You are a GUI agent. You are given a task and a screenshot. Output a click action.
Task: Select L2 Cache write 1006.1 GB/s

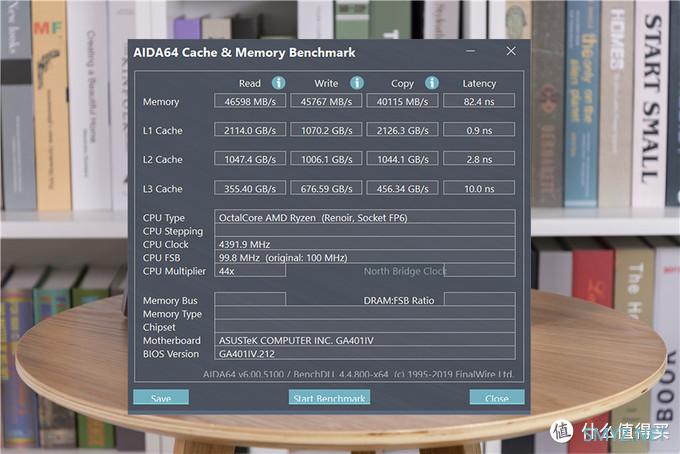326,159
